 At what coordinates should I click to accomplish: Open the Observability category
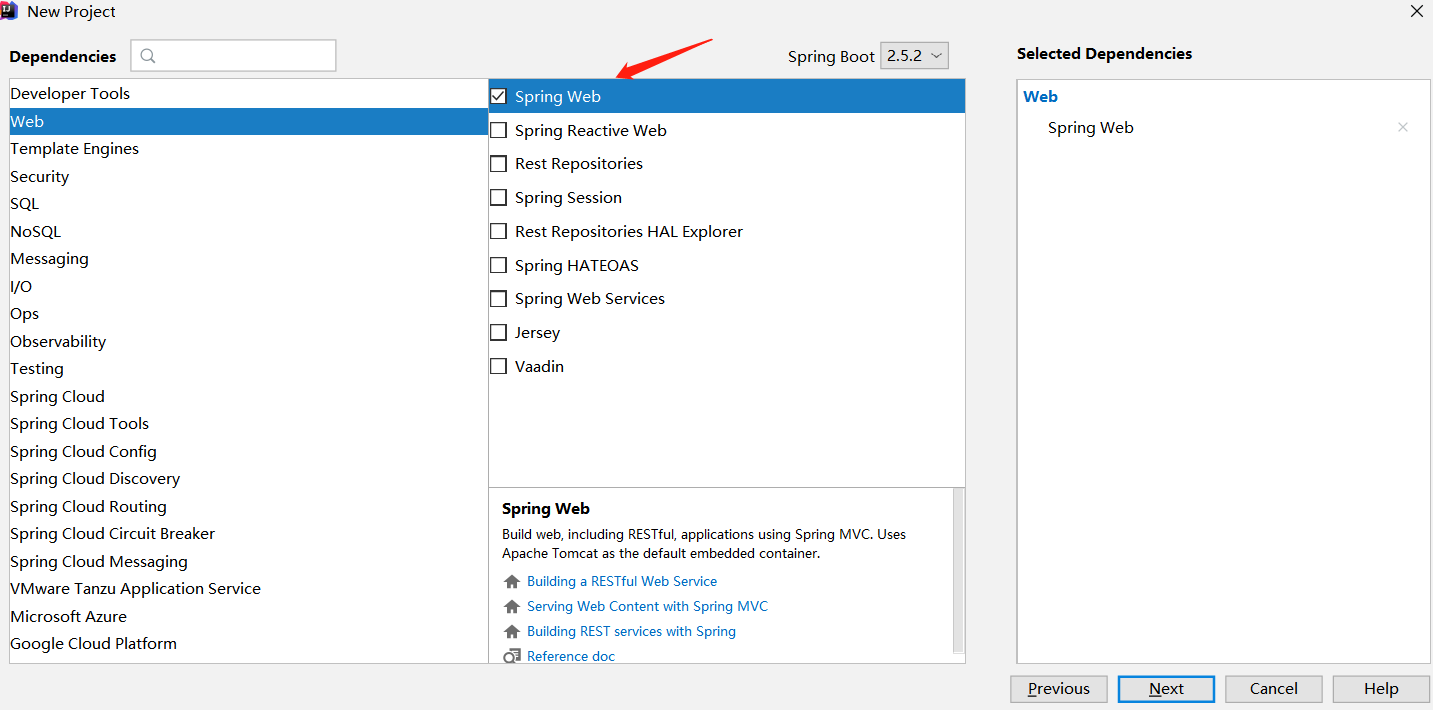coord(248,341)
